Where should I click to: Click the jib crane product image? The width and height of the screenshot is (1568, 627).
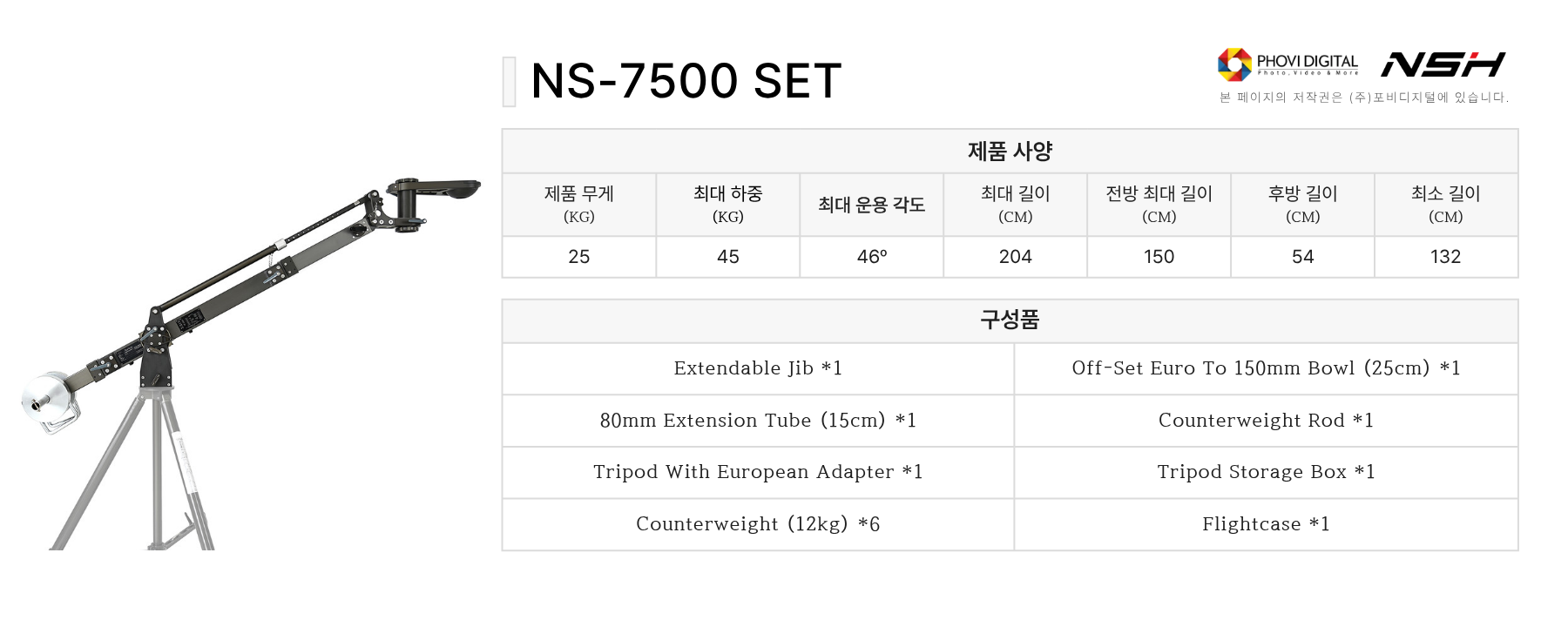click(253, 348)
